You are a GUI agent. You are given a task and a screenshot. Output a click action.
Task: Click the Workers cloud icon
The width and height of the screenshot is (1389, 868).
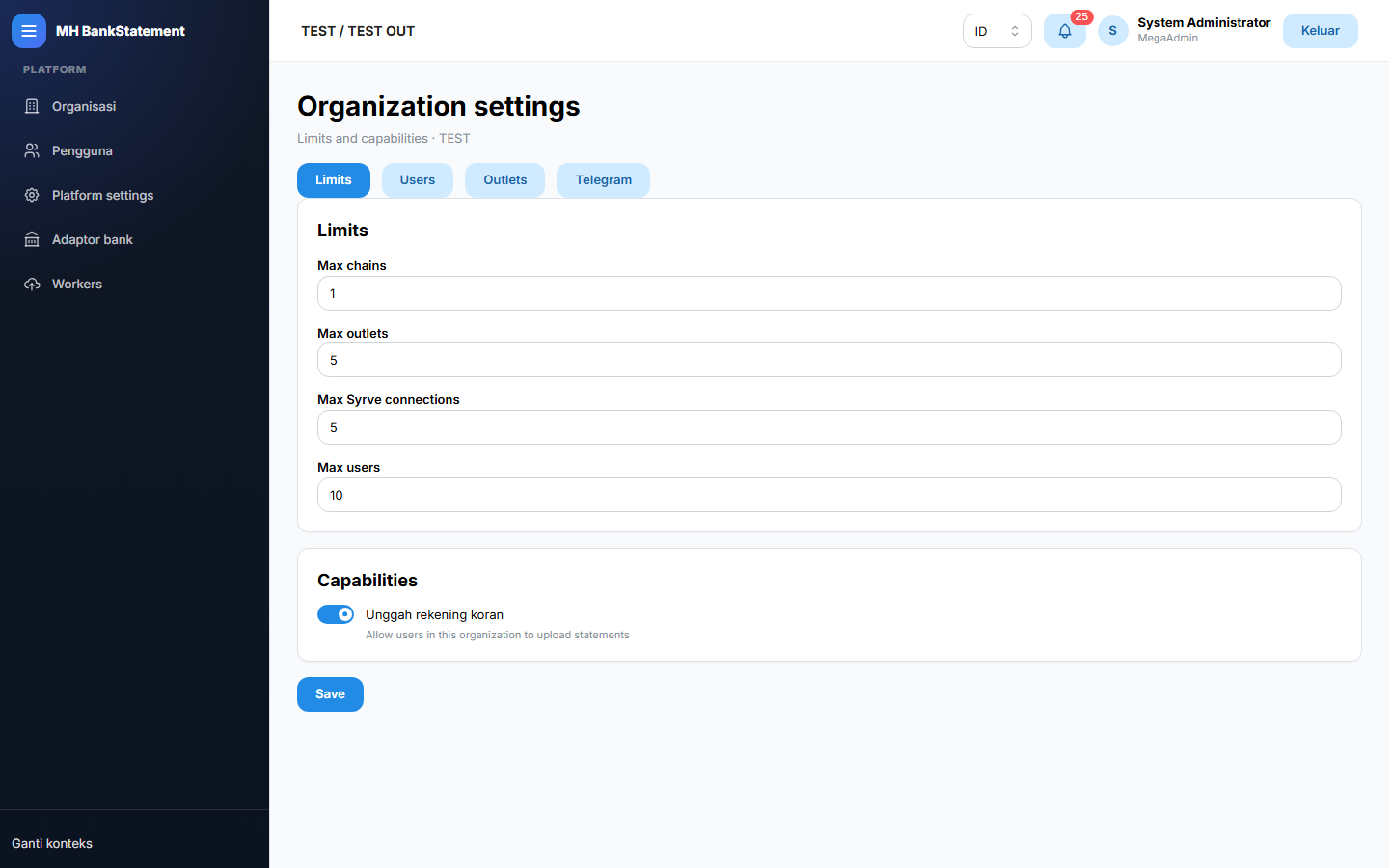[32, 284]
